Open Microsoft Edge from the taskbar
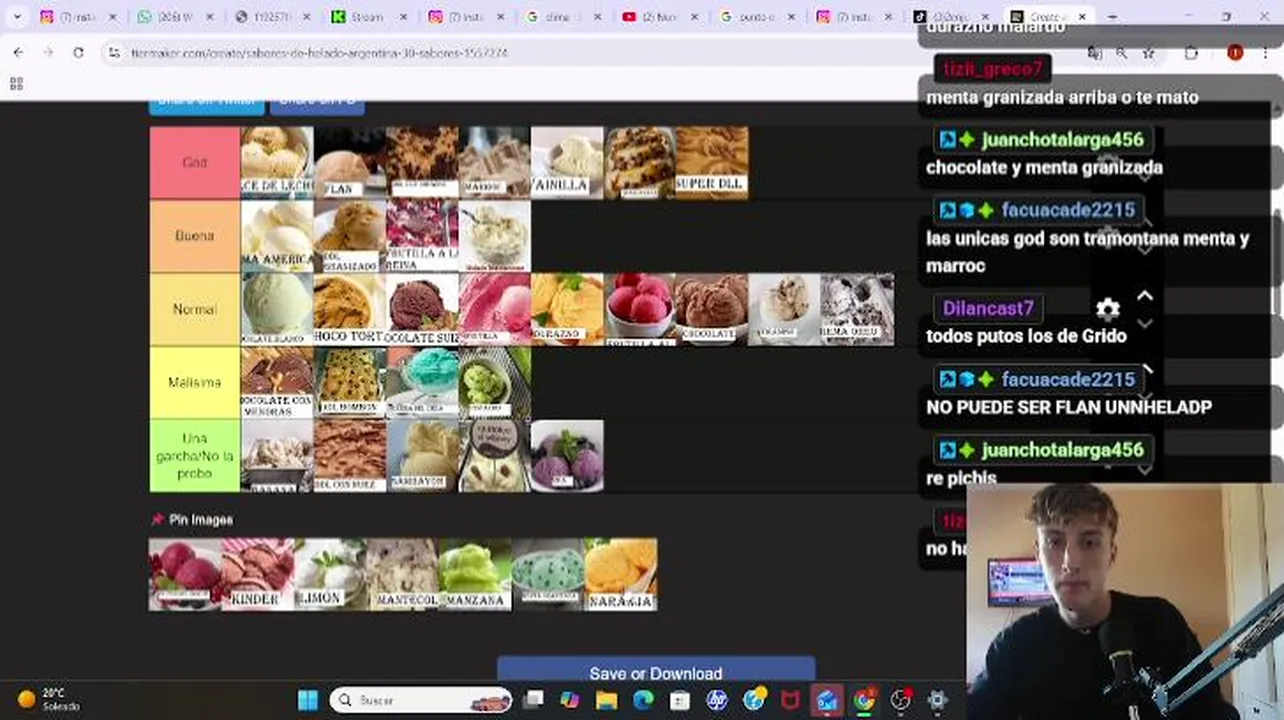The image size is (1284, 720). 643,700
